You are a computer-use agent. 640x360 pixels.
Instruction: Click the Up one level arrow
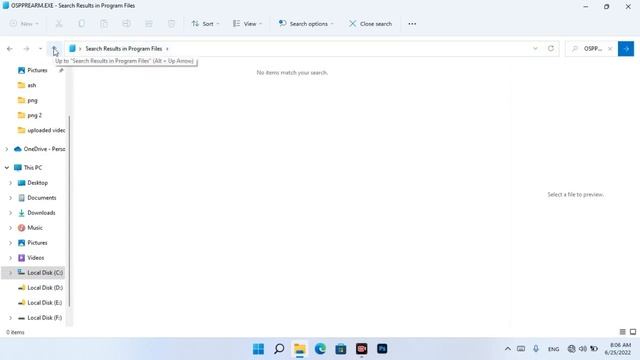point(54,49)
